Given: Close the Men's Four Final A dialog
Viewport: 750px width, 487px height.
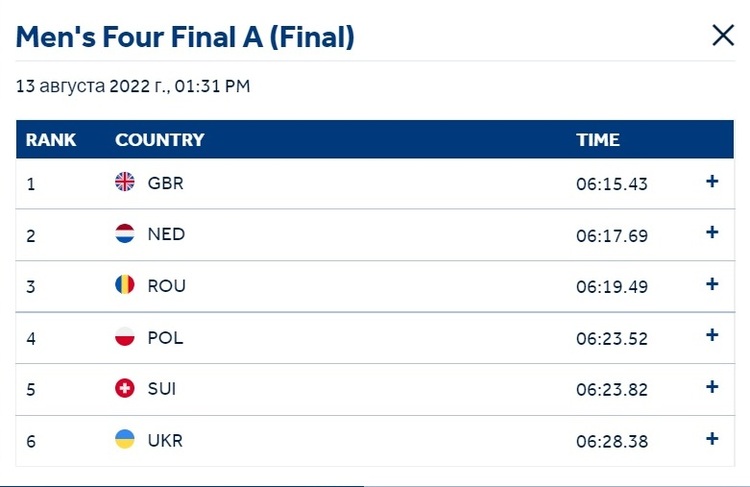Looking at the screenshot, I should 723,35.
